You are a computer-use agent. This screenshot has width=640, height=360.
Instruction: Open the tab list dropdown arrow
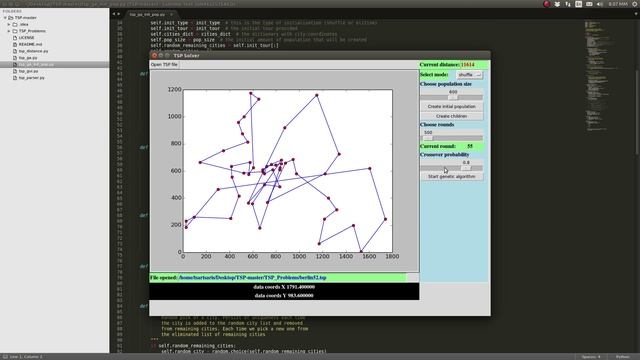(x=636, y=14)
